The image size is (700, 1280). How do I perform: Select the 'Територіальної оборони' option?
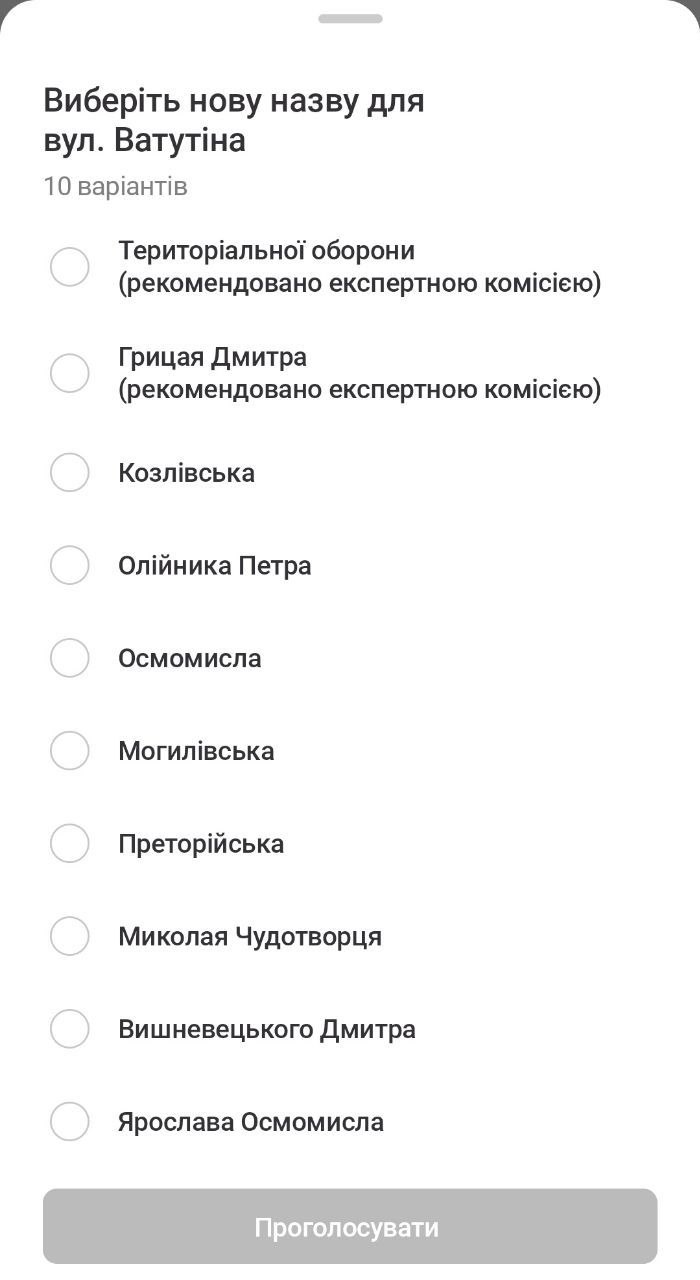[70, 267]
